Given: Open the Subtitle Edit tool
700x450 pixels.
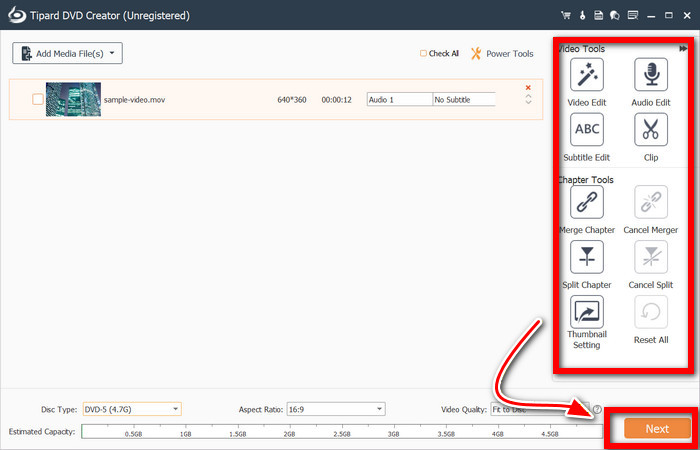Looking at the screenshot, I should point(586,131).
